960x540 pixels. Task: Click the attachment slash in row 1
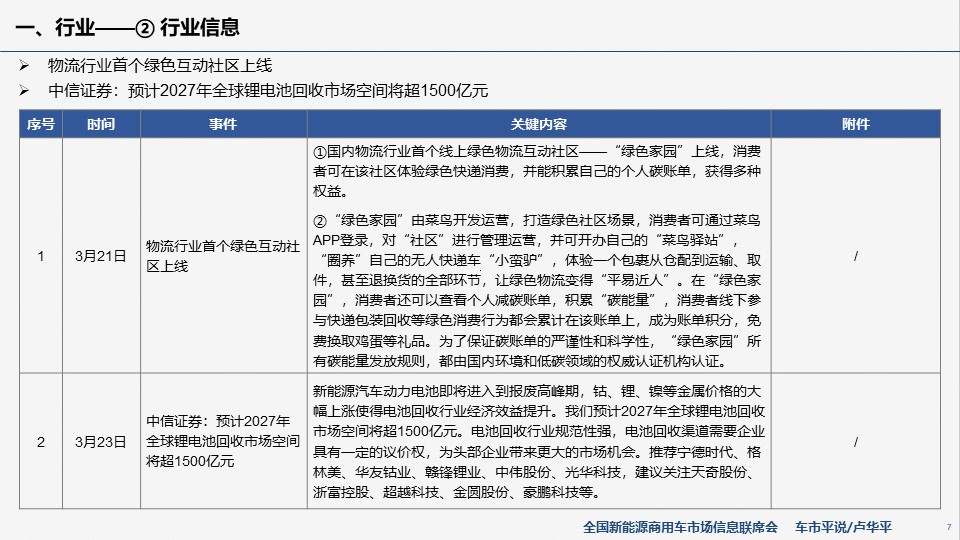pyautogui.click(x=855, y=256)
